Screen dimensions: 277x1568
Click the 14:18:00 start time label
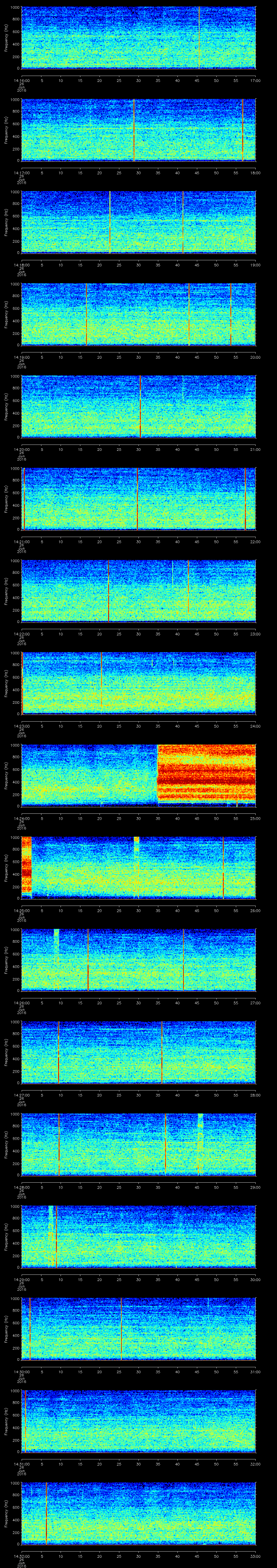(x=22, y=265)
